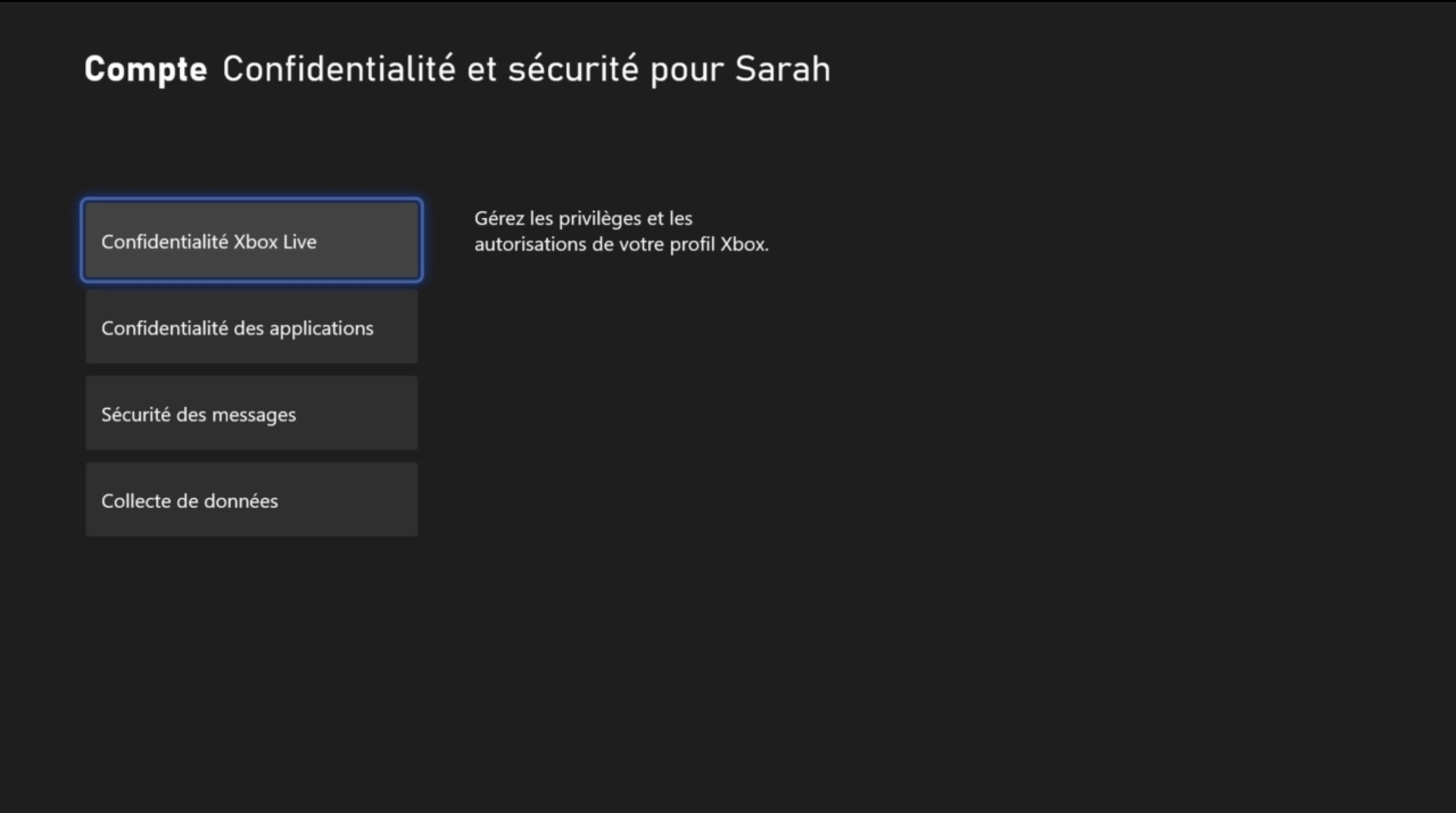Expand Sécurité des messages options
This screenshot has width=1456, height=813.
(x=251, y=413)
